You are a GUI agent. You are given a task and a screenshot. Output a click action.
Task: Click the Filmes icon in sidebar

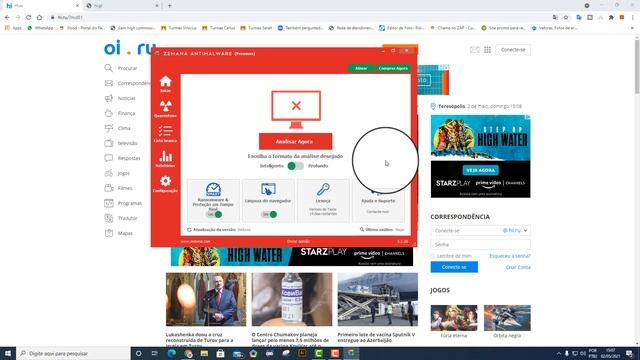click(109, 188)
